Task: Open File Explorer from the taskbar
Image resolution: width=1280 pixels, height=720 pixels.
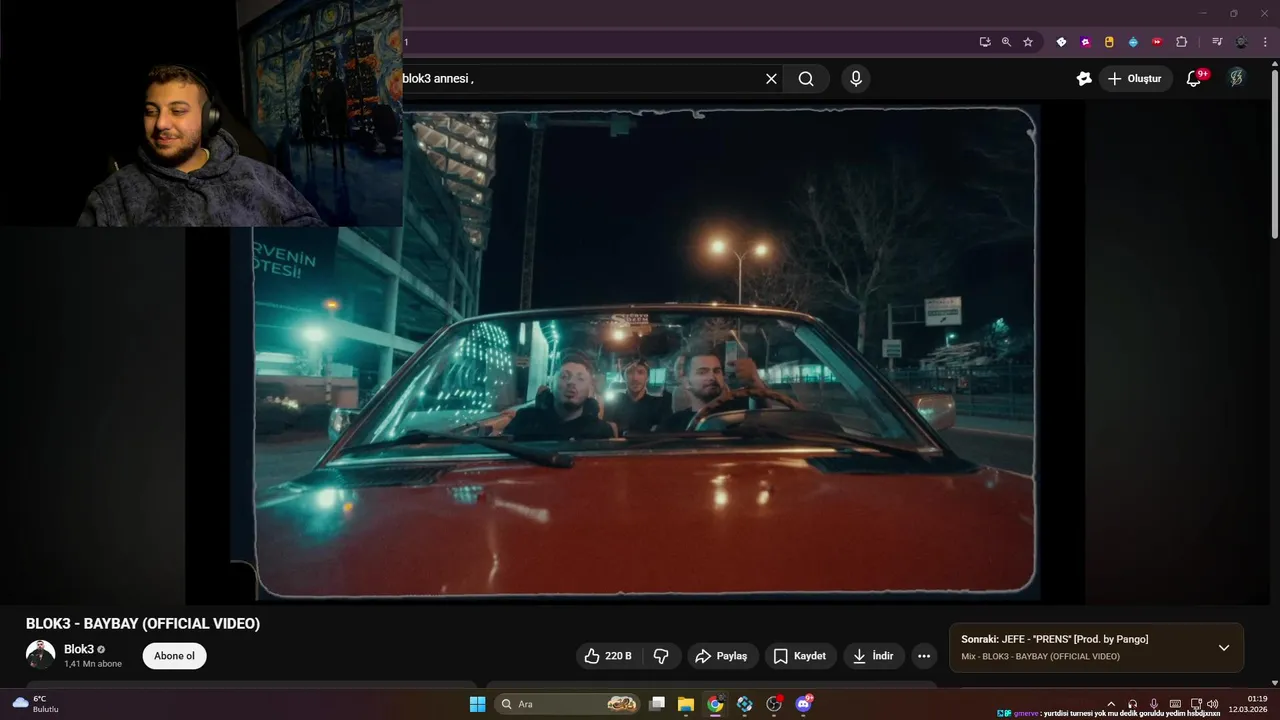Action: [x=686, y=704]
